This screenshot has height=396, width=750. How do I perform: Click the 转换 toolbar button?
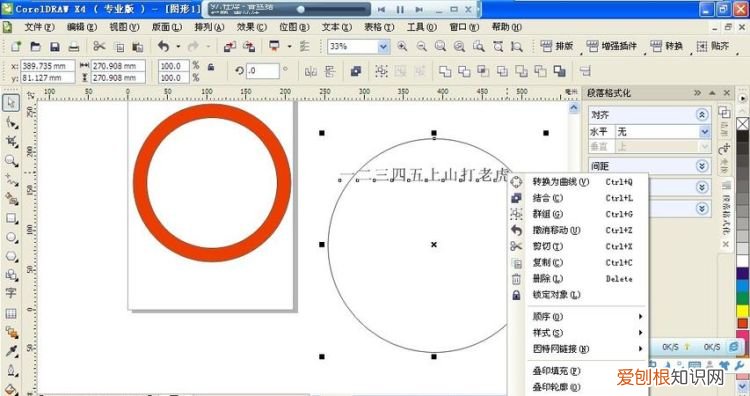coord(666,46)
